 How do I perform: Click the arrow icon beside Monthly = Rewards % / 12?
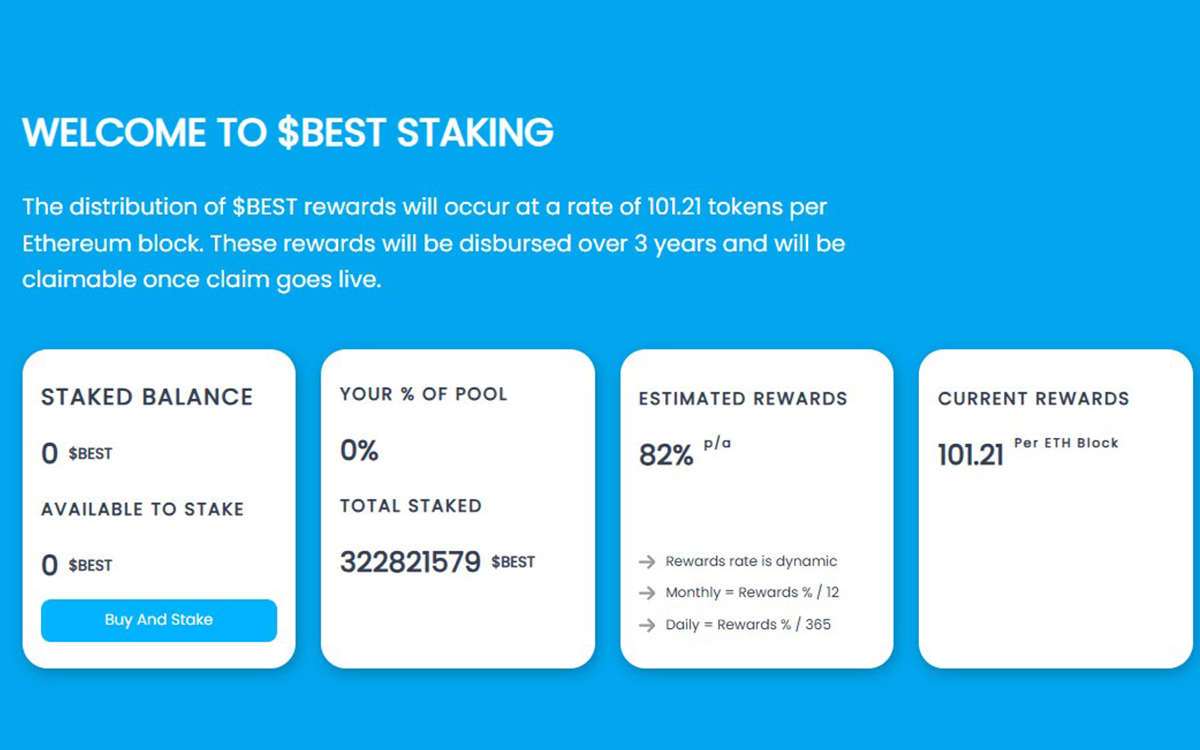point(647,592)
